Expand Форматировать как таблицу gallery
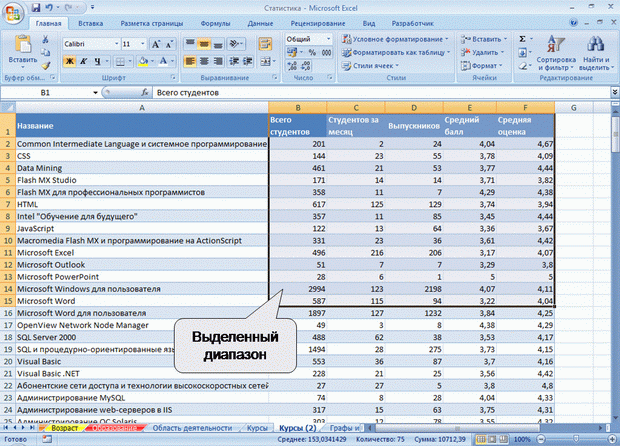 396,52
